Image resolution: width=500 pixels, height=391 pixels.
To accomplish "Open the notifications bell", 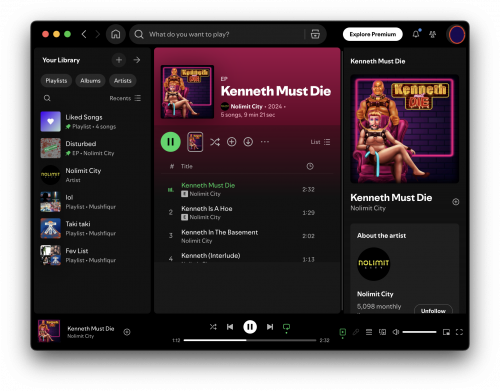I will click(416, 34).
